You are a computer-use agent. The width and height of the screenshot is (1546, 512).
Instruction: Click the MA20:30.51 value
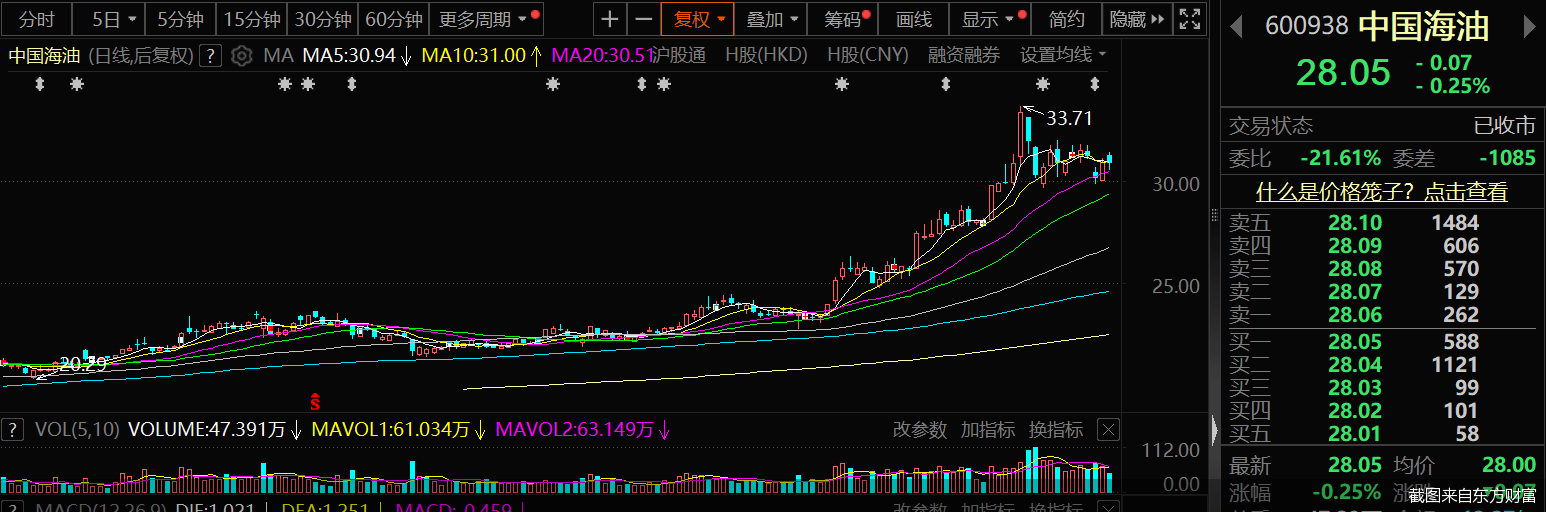602,56
